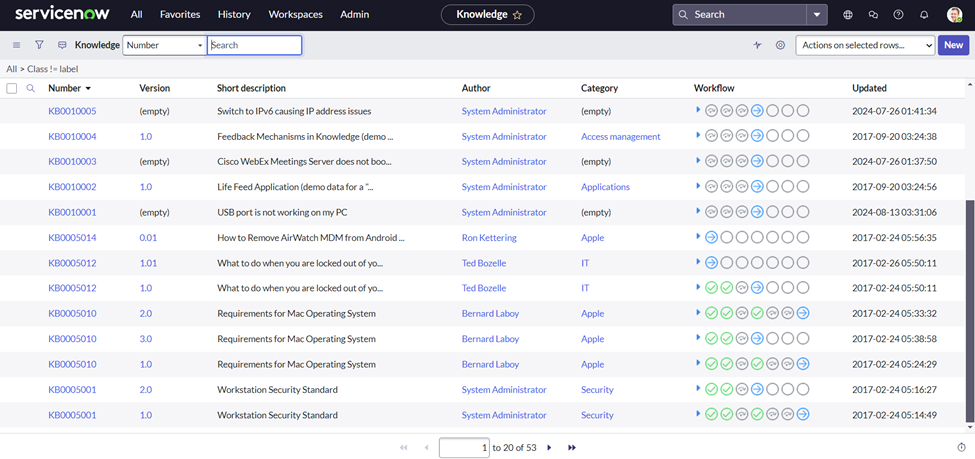This screenshot has width=975, height=459.
Task: Click the column search magnifier icon
Action: coord(31,88)
